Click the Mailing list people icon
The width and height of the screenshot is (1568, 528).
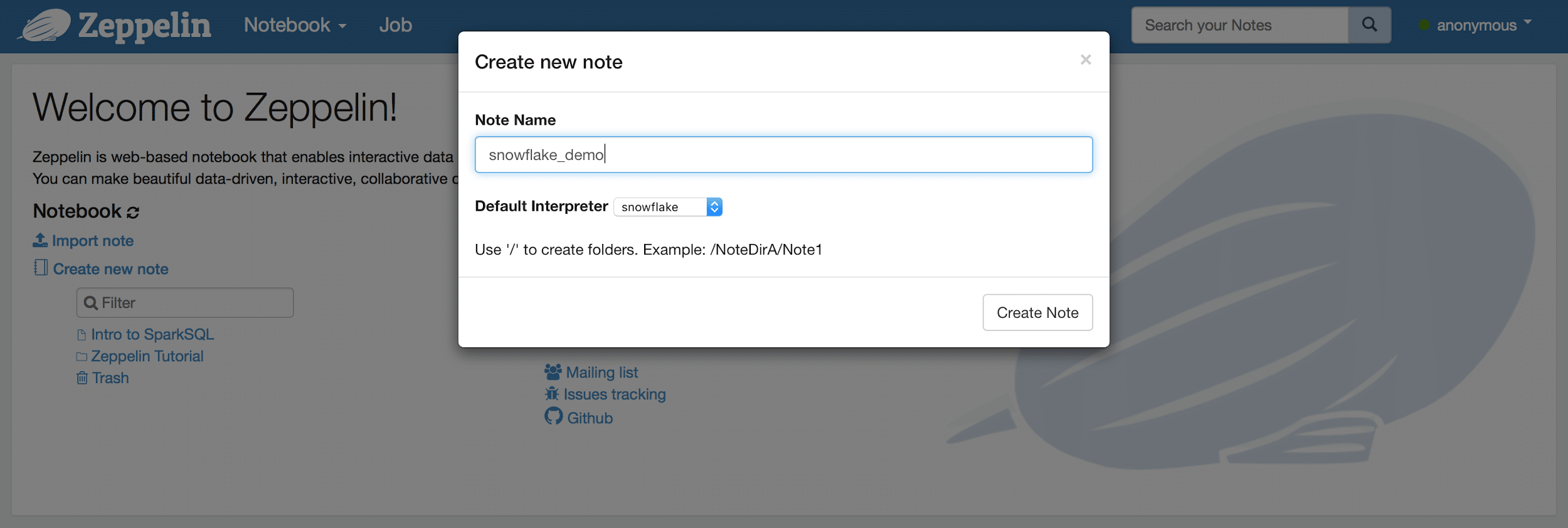[553, 372]
